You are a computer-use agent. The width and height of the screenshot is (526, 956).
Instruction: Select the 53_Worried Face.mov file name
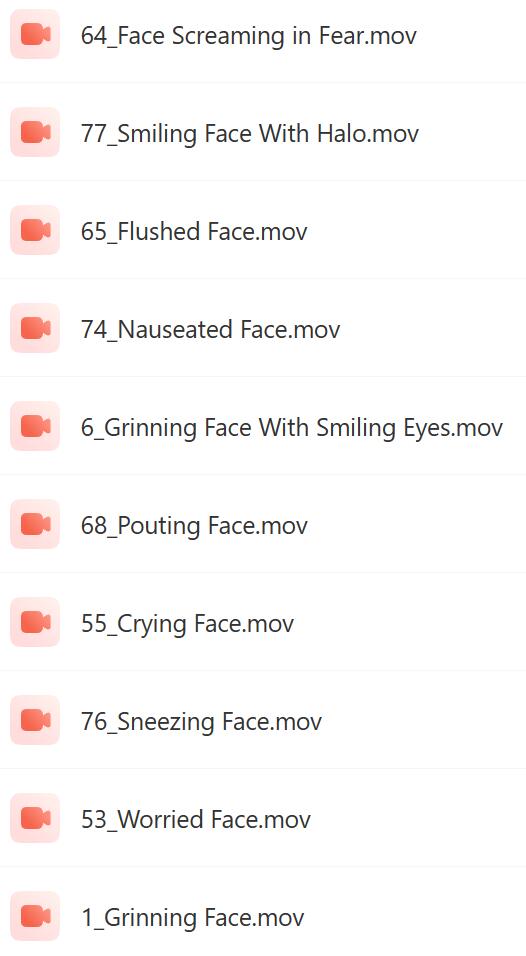click(196, 819)
